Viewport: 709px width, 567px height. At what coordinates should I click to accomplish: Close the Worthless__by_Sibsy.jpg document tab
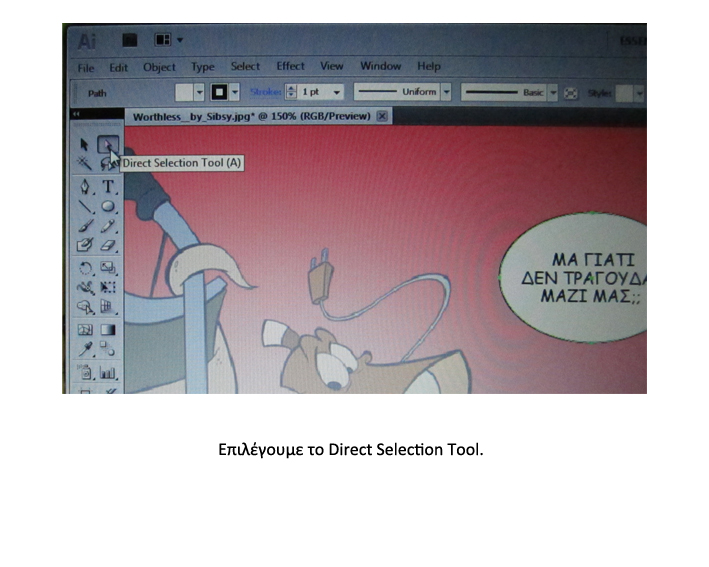[382, 116]
